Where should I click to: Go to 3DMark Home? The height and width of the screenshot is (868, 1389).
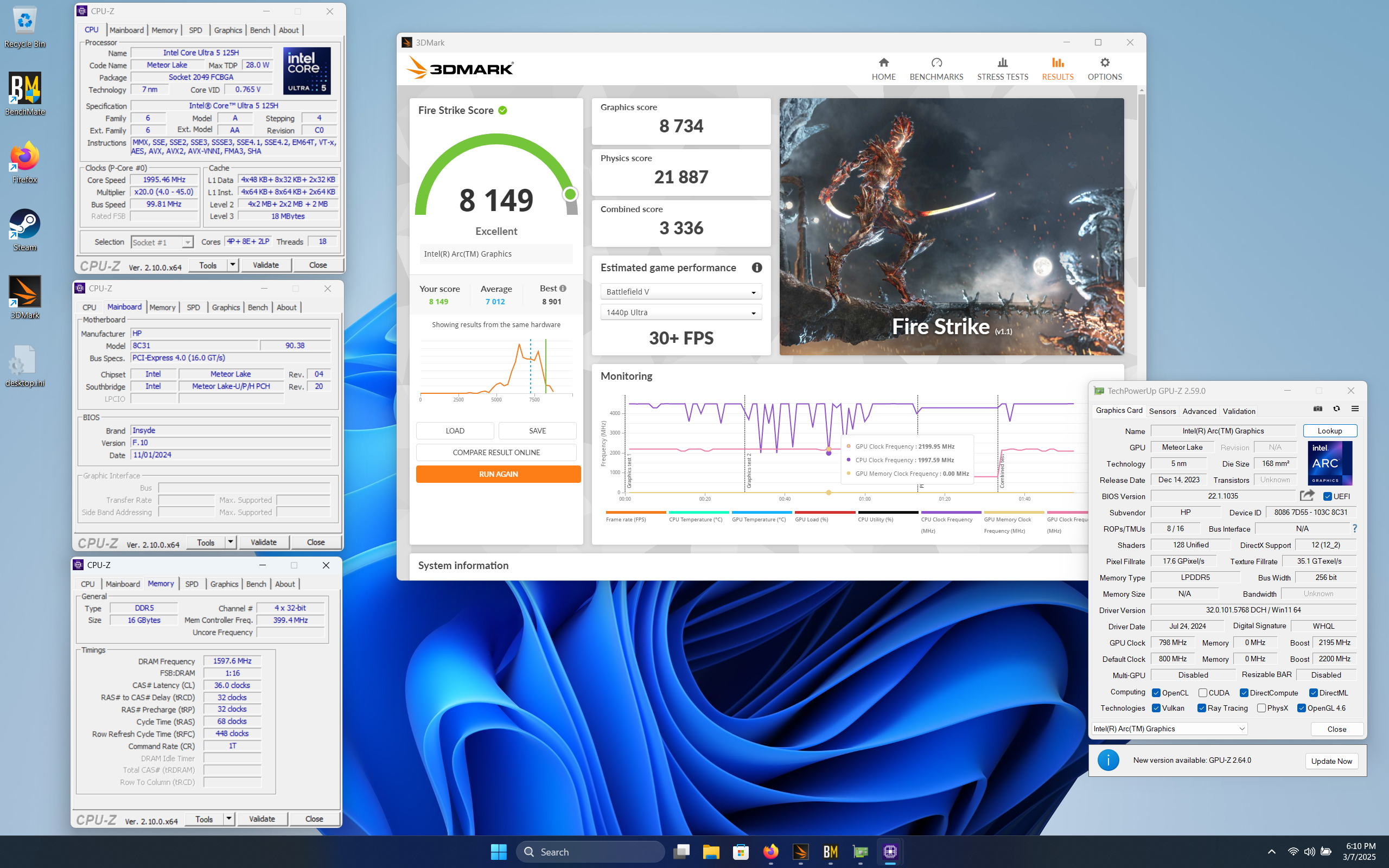coord(883,69)
